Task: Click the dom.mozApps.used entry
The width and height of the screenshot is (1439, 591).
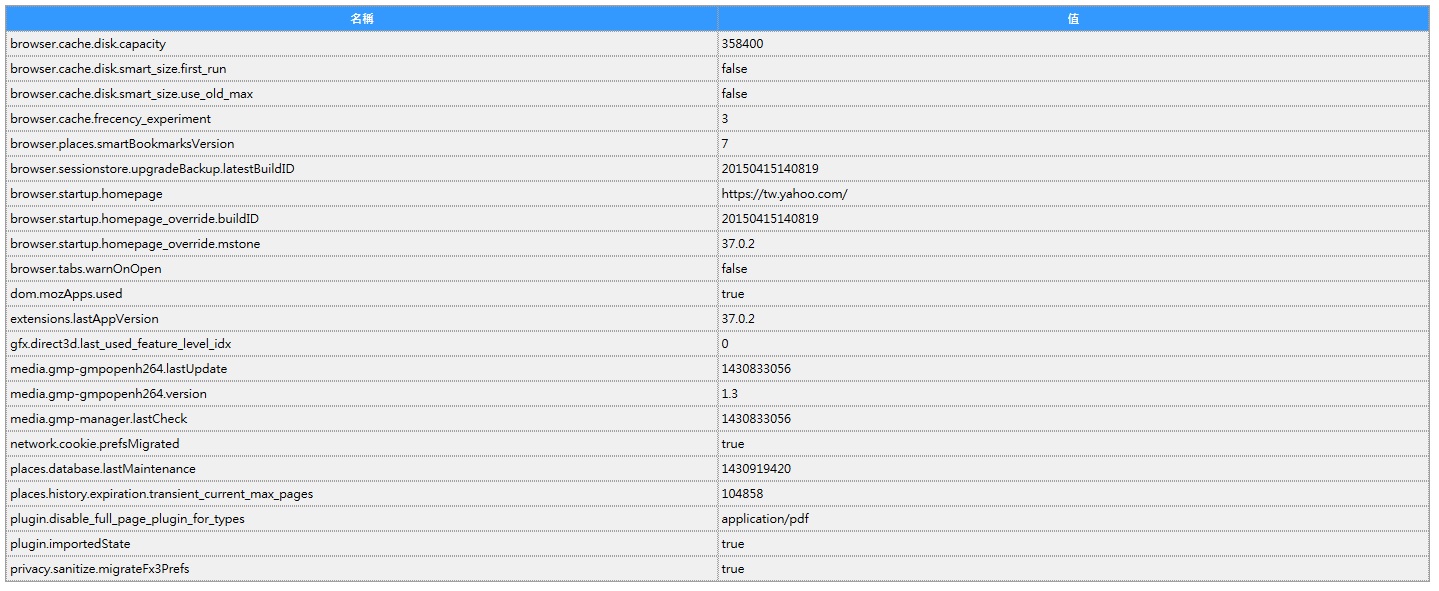Action: click(66, 294)
